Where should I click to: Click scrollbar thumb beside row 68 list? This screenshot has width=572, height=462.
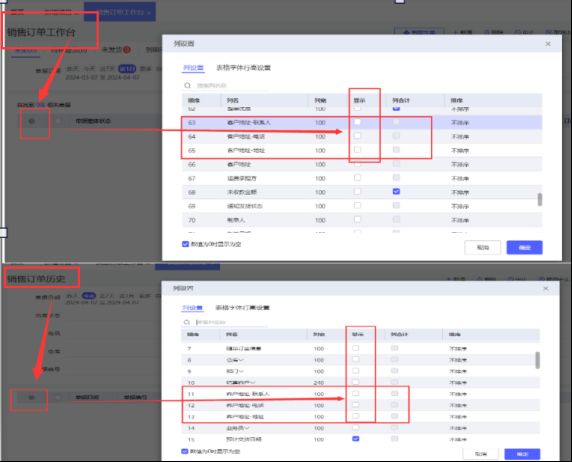coord(540,200)
